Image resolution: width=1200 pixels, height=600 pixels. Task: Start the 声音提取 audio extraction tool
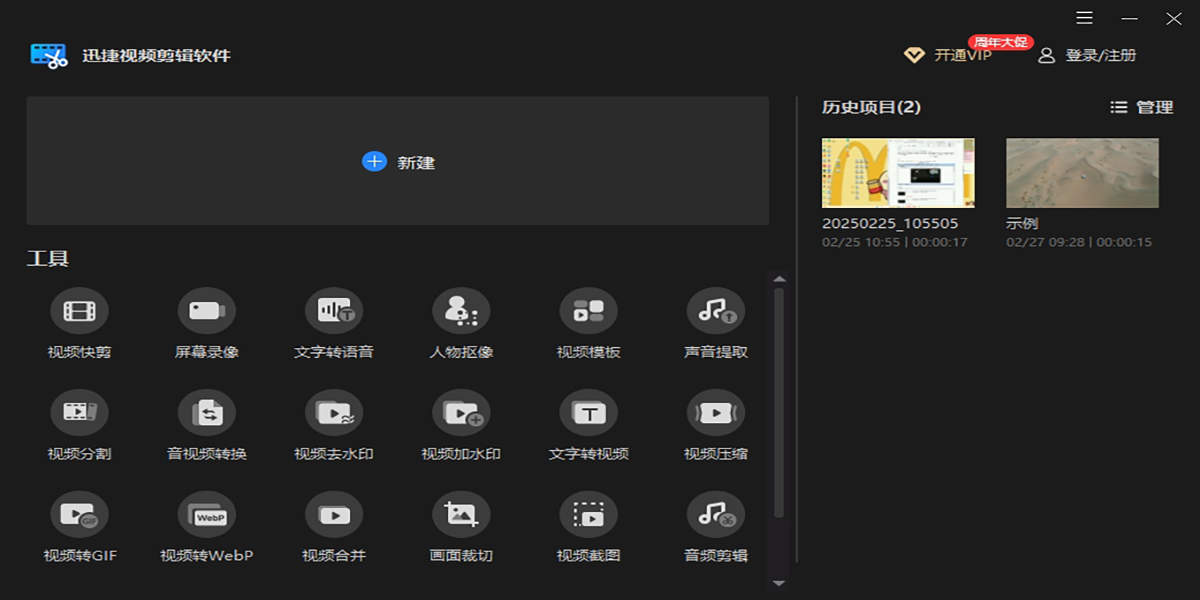click(x=716, y=311)
